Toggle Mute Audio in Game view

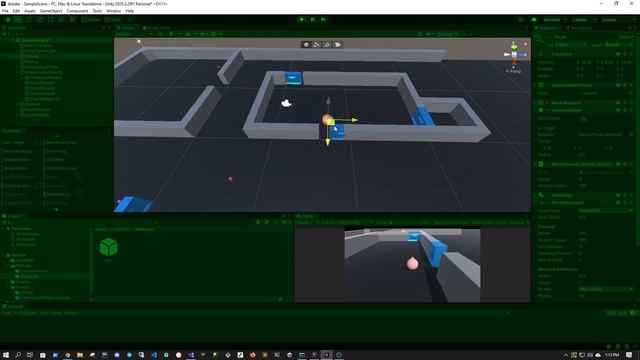(x=481, y=222)
